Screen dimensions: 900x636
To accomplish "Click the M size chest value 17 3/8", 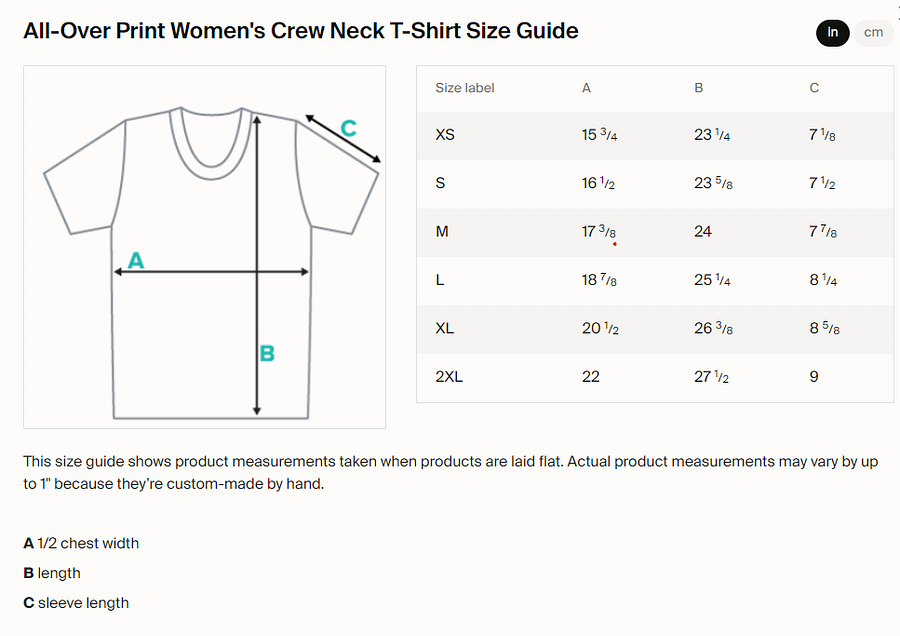I will 599,231.
